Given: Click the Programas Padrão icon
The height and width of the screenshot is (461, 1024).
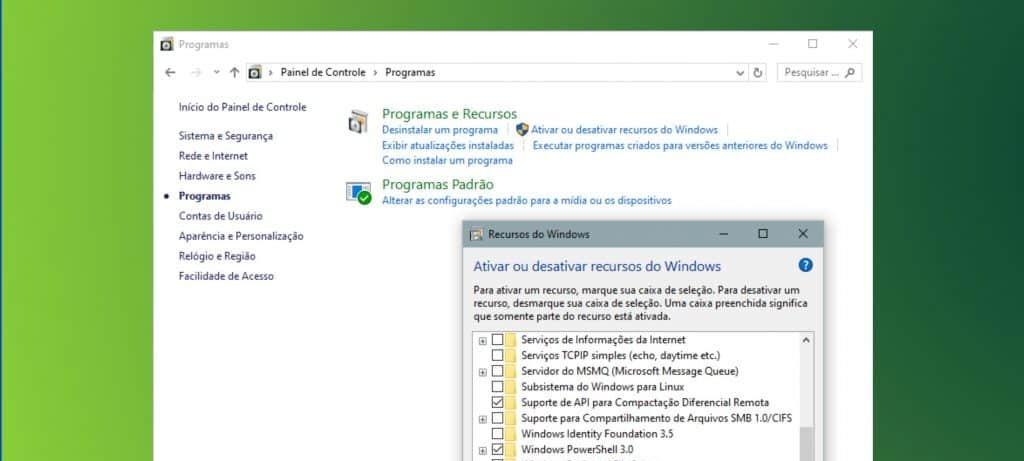Looking at the screenshot, I should click(x=358, y=192).
